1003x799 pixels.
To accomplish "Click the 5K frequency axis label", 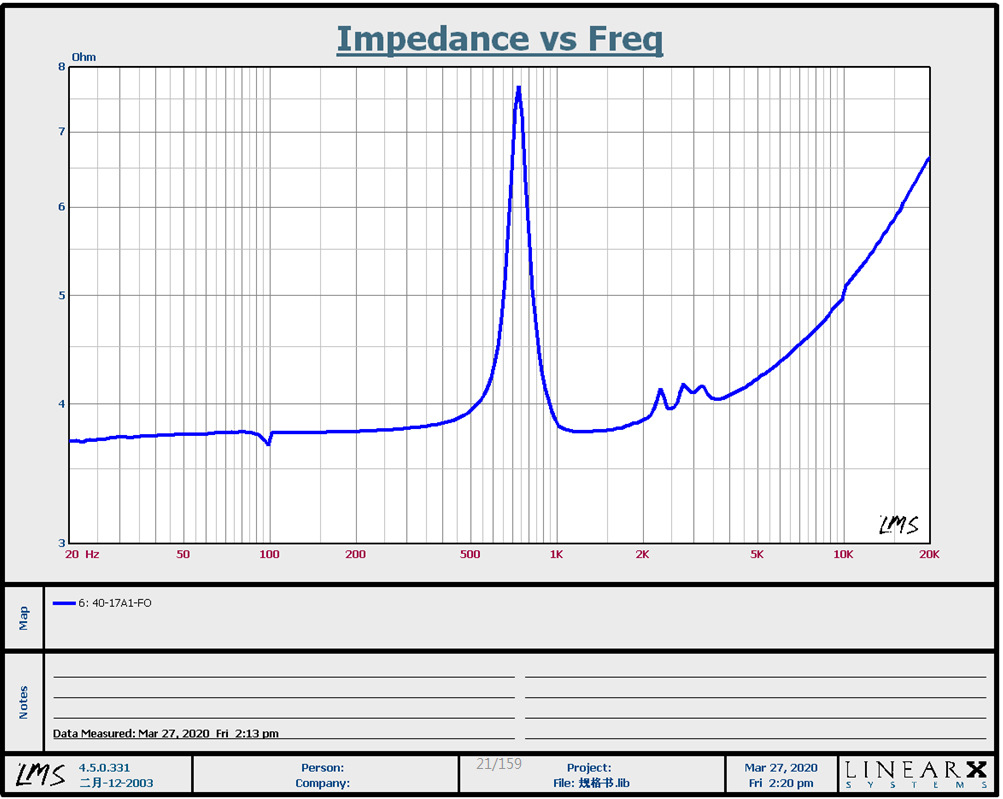I will coord(757,554).
